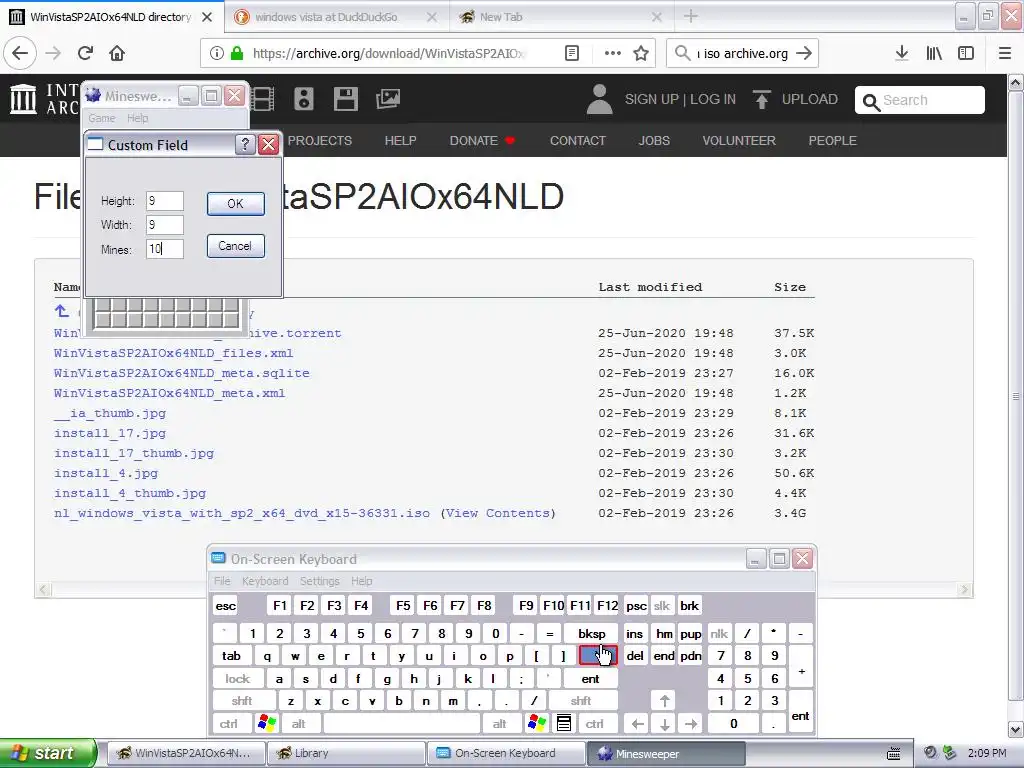Open the Minesweeper Help menu
This screenshot has height=768, width=1024.
[138, 118]
